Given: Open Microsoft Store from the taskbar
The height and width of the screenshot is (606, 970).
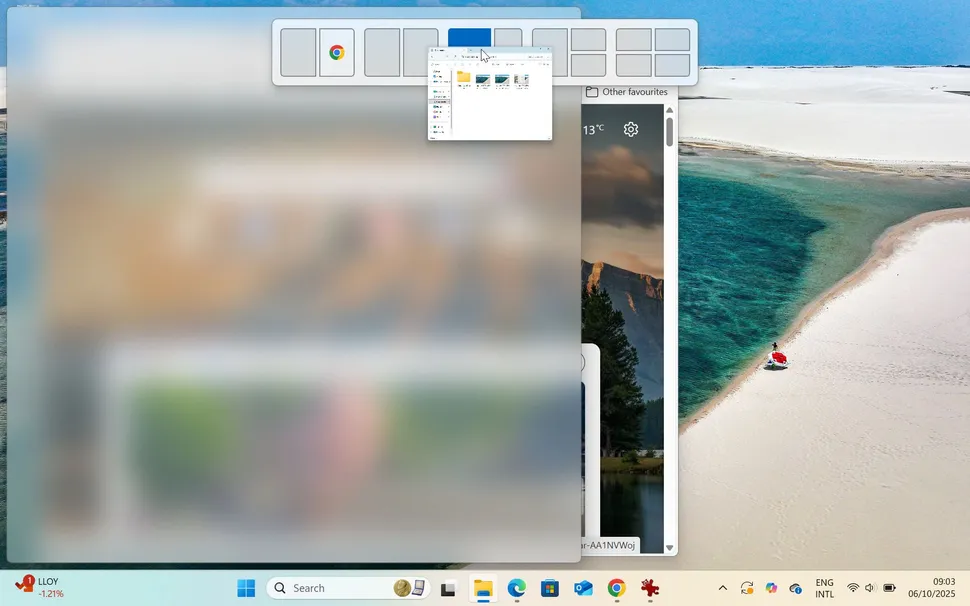Looking at the screenshot, I should pos(549,589).
